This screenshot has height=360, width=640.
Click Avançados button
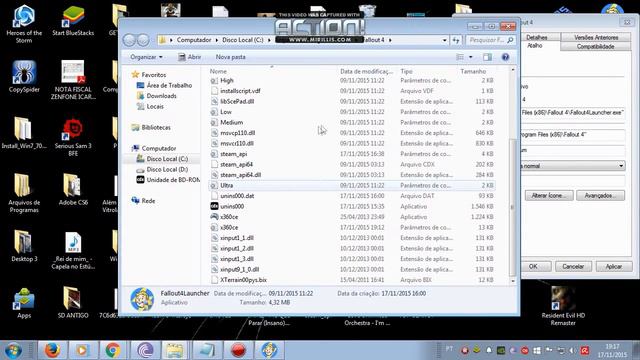pyautogui.click(x=600, y=196)
